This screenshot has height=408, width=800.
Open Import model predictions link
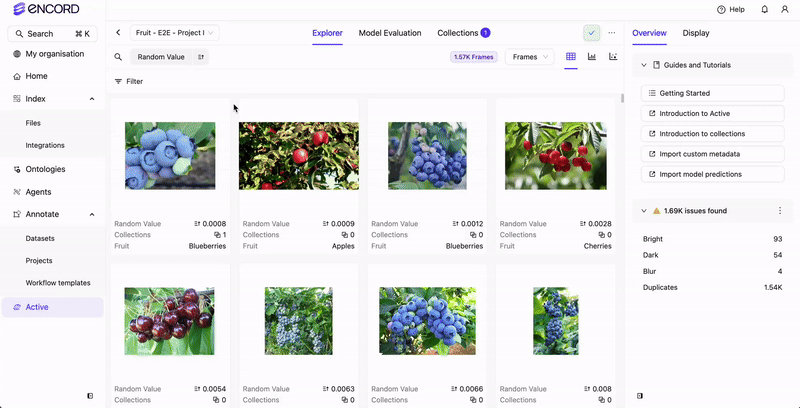pyautogui.click(x=712, y=174)
